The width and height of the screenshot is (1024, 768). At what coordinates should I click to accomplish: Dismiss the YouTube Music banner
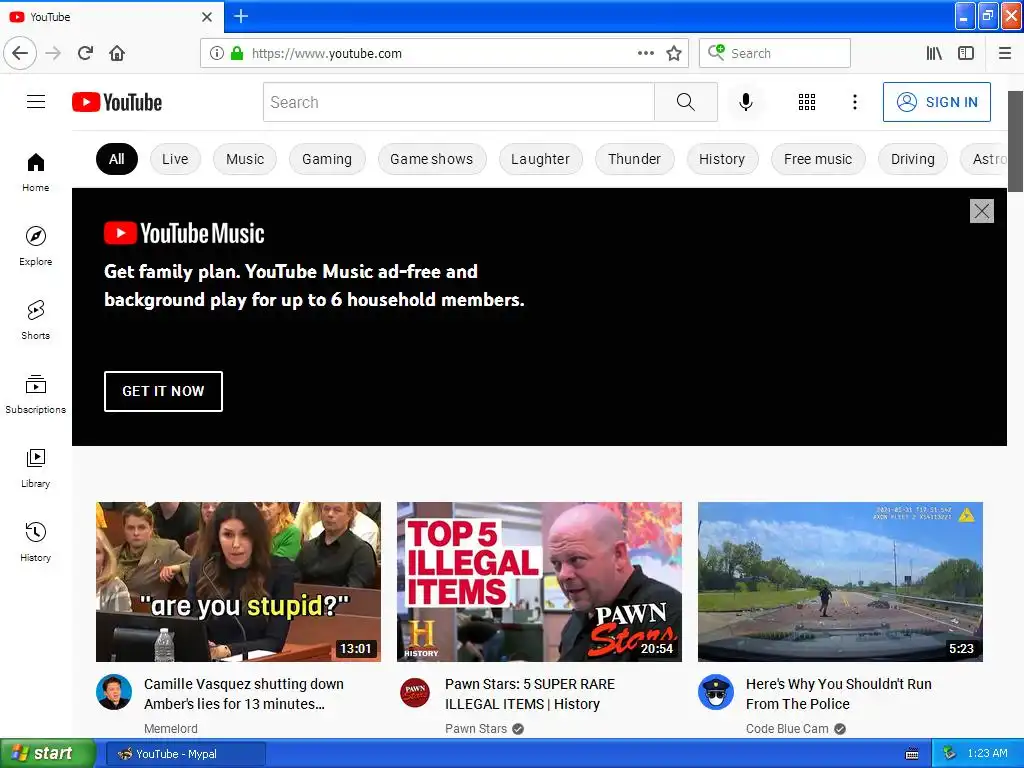(982, 211)
